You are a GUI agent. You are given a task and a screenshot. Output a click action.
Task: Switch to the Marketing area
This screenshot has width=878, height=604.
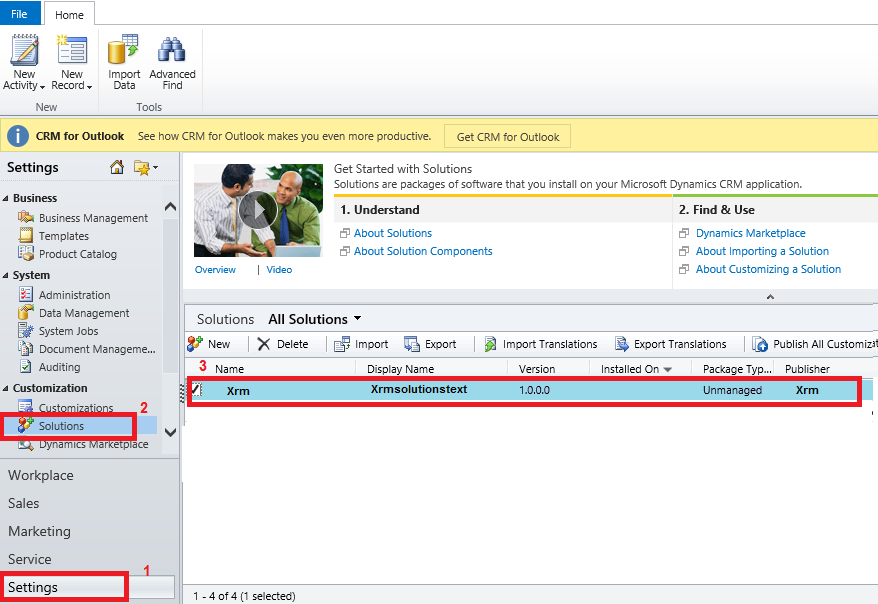pyautogui.click(x=39, y=531)
